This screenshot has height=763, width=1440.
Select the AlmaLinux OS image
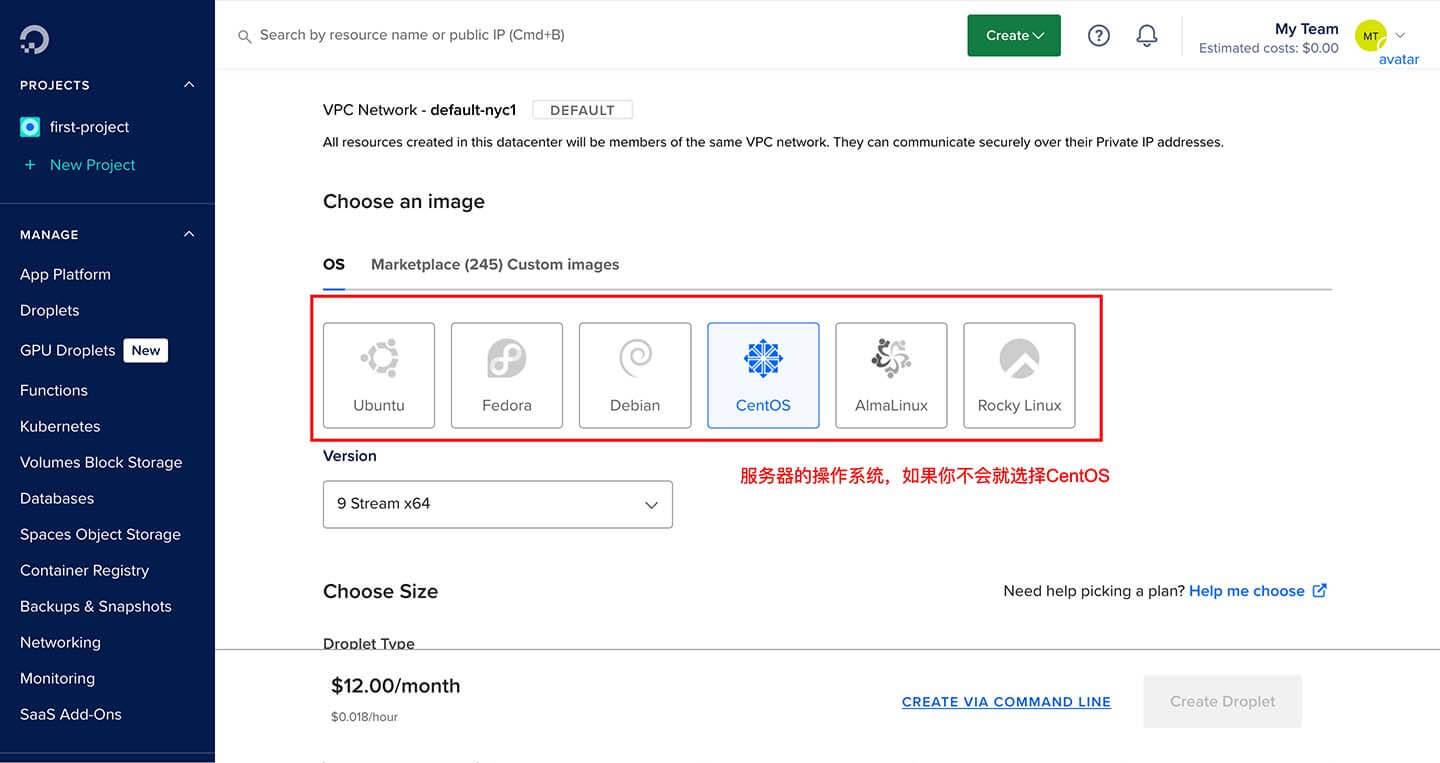click(x=891, y=375)
